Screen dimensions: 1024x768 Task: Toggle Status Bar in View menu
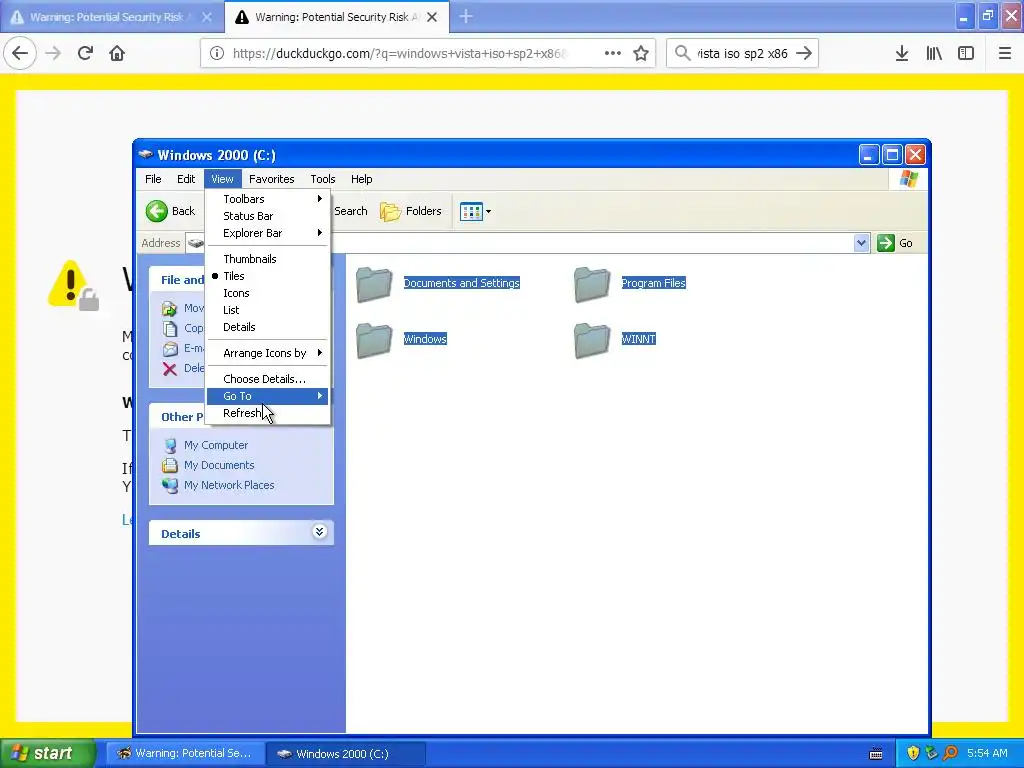pyautogui.click(x=268, y=216)
